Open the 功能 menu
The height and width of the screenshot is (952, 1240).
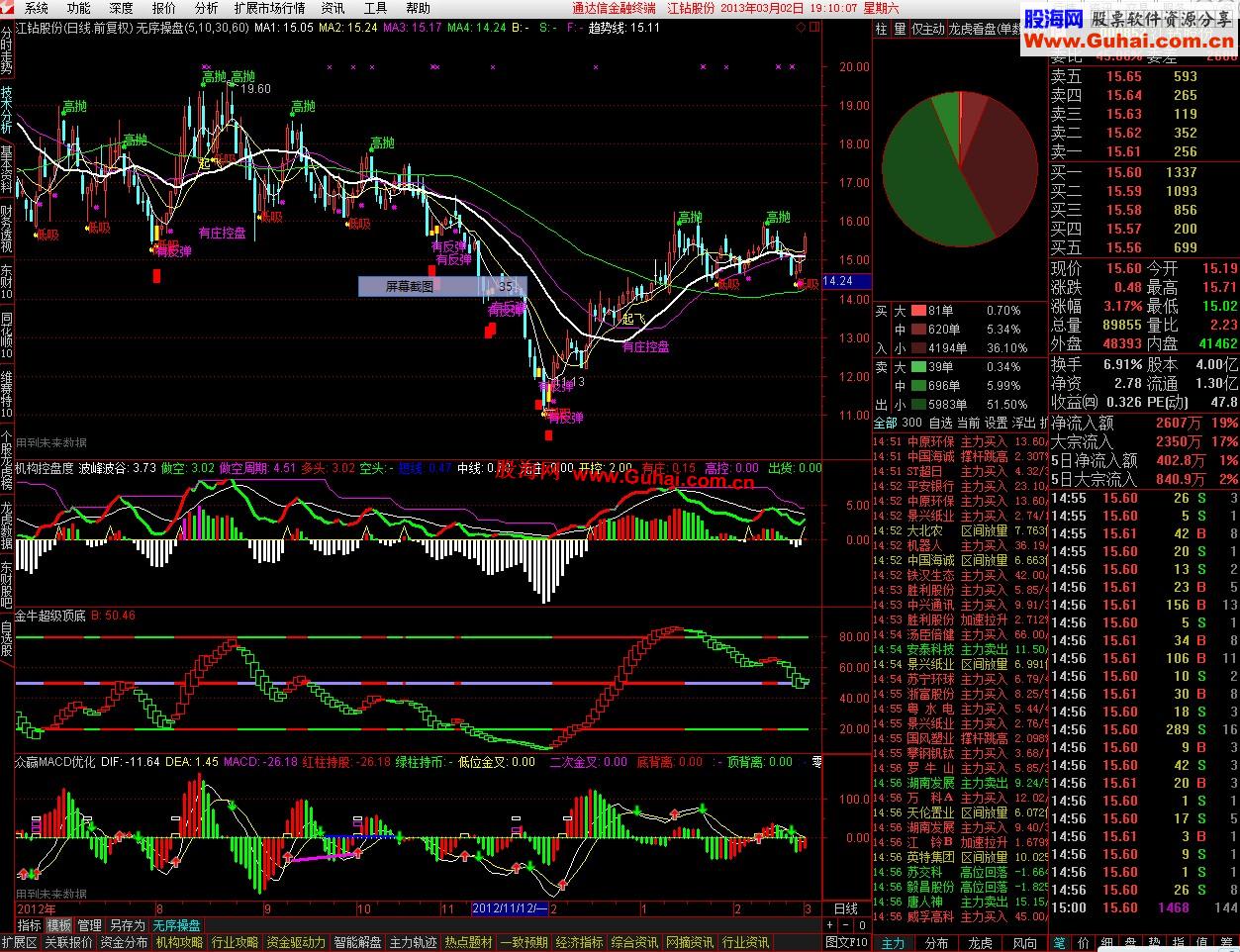click(x=78, y=8)
